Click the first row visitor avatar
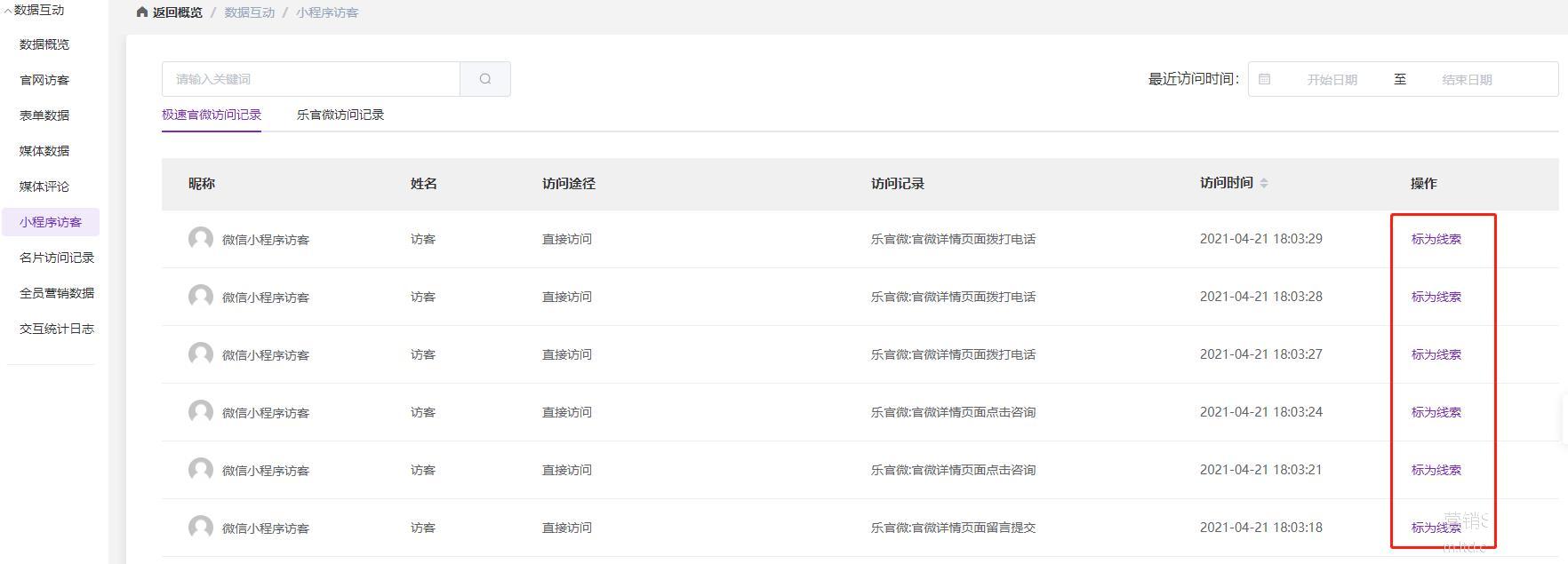This screenshot has height=564, width=1568. pos(201,239)
